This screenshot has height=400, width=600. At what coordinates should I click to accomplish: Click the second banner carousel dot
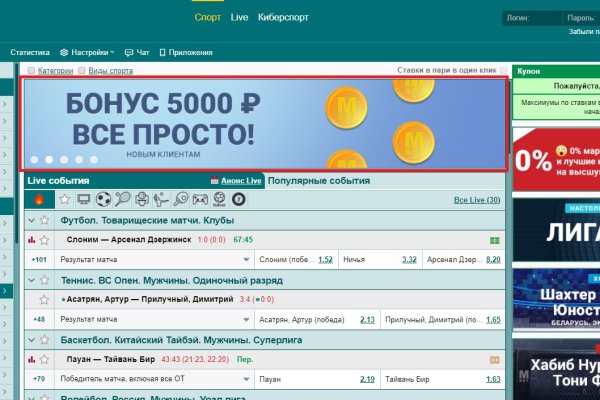(49, 159)
